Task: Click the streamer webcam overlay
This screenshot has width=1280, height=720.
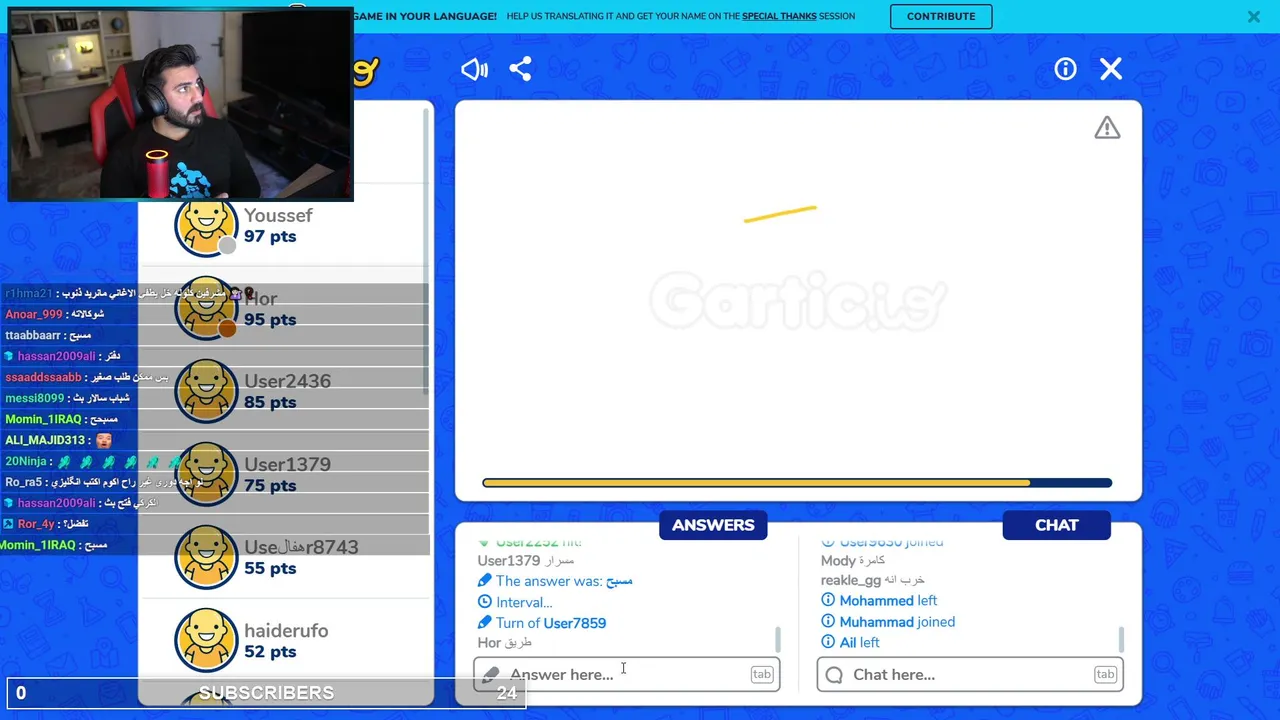Action: 181,105
